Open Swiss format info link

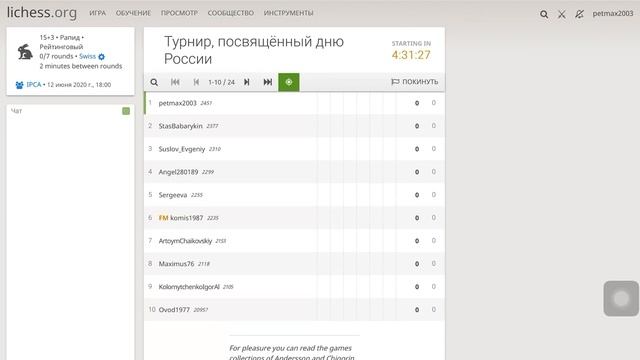[87, 56]
